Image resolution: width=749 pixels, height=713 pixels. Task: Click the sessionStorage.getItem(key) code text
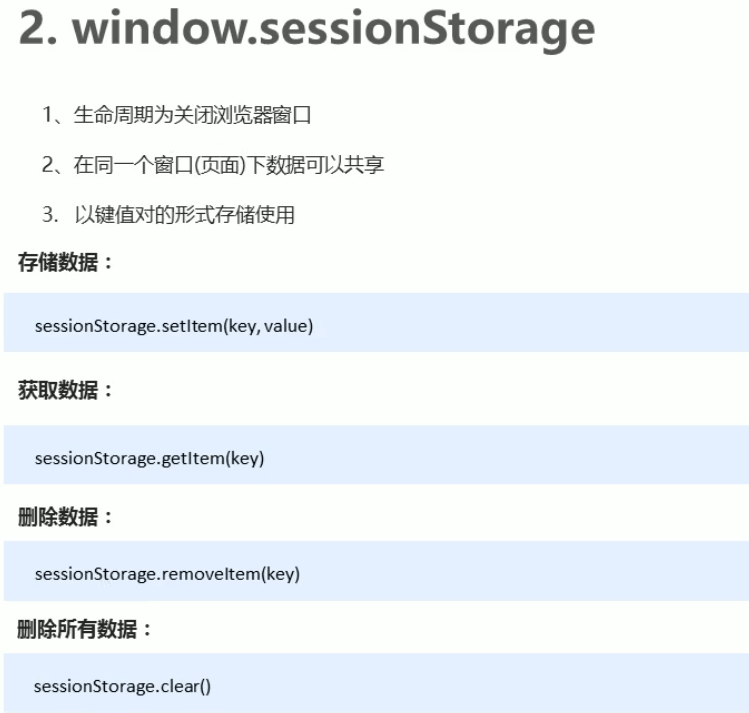coord(150,458)
